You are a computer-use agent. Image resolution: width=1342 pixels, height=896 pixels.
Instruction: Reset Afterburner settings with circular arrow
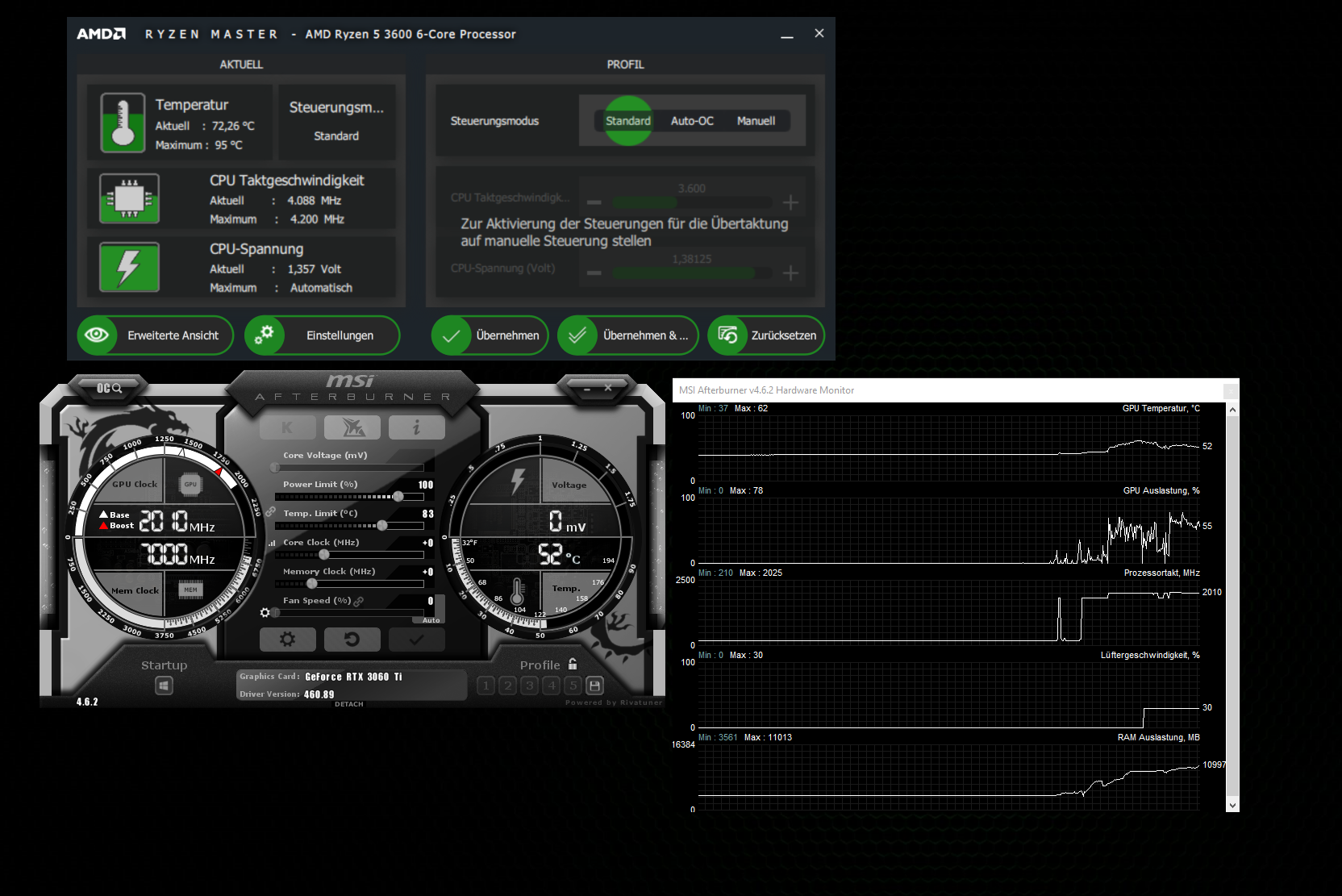click(x=352, y=640)
